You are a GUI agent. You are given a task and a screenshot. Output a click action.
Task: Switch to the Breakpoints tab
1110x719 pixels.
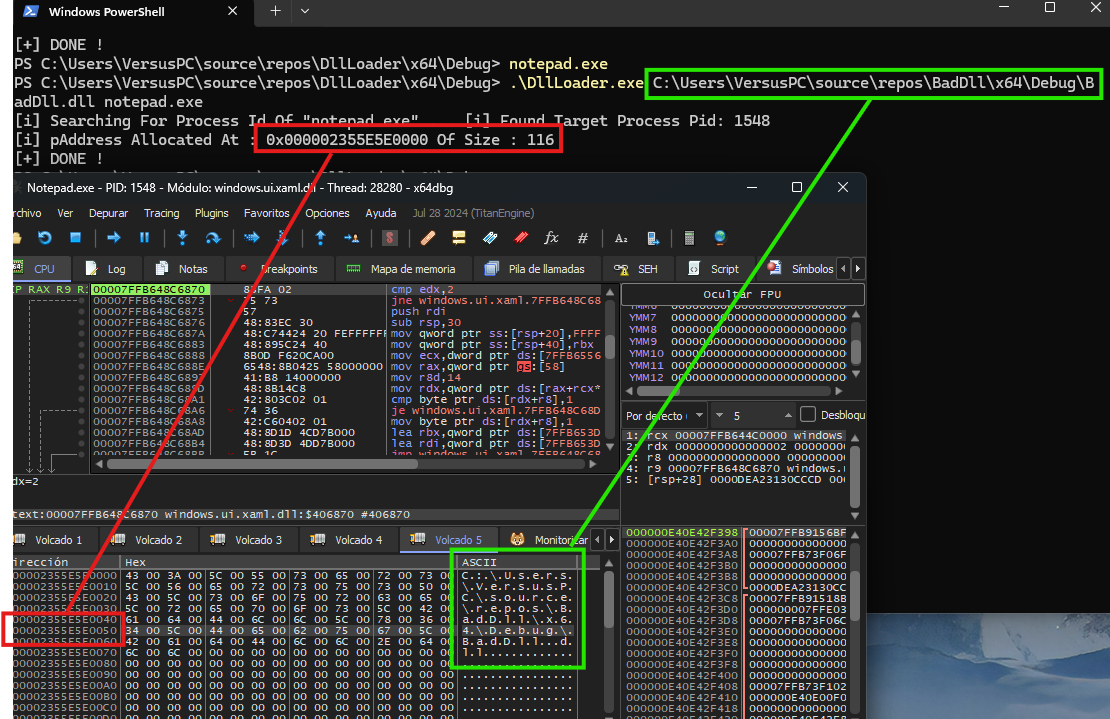(280, 269)
